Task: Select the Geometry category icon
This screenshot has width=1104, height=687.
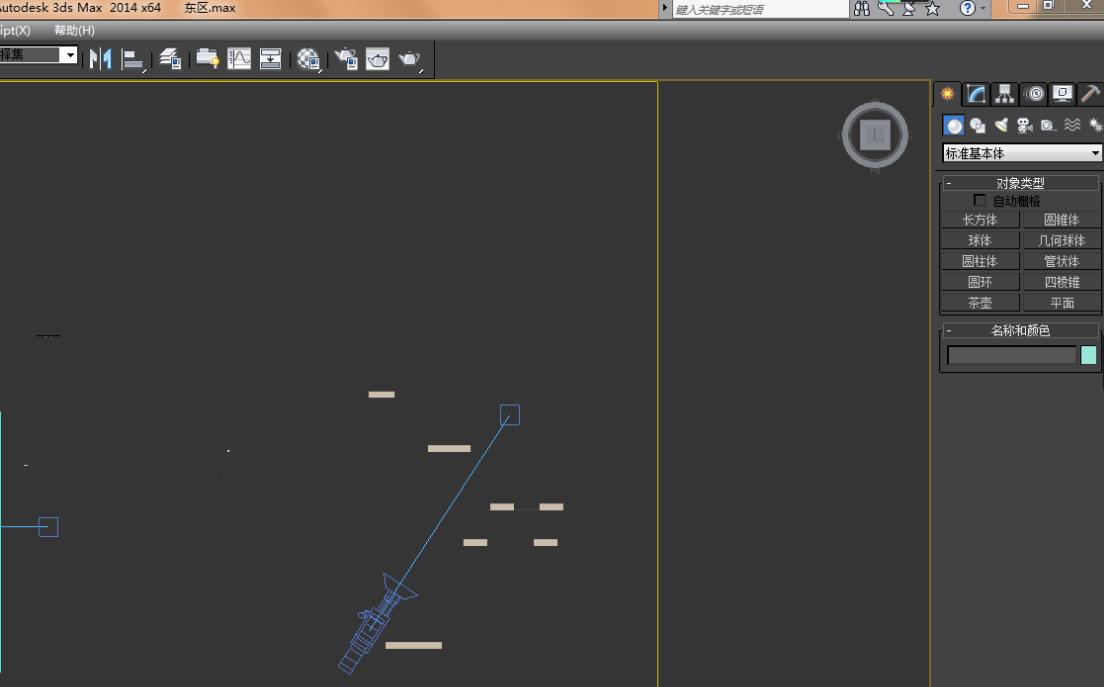Action: point(954,125)
